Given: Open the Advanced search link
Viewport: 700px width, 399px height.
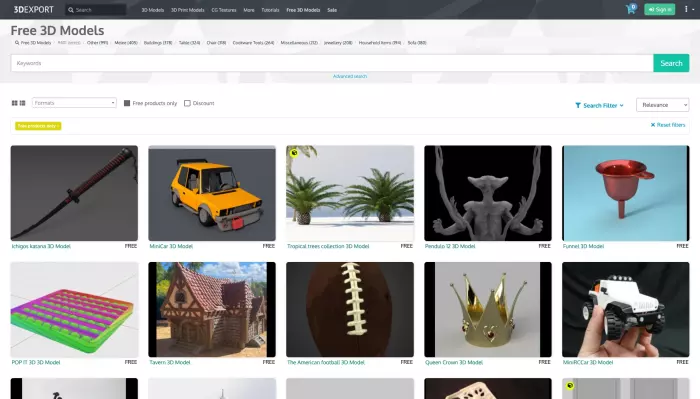Looking at the screenshot, I should click(x=350, y=76).
